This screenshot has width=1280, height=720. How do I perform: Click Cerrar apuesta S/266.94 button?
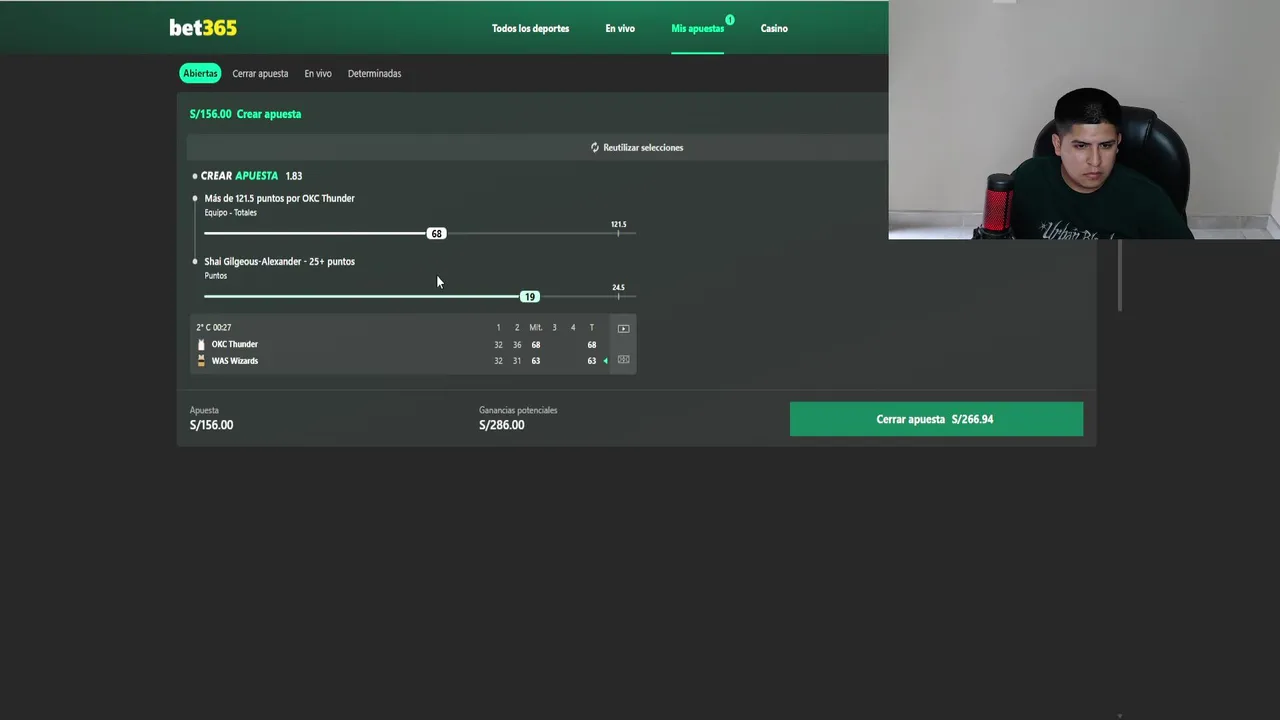tap(936, 419)
